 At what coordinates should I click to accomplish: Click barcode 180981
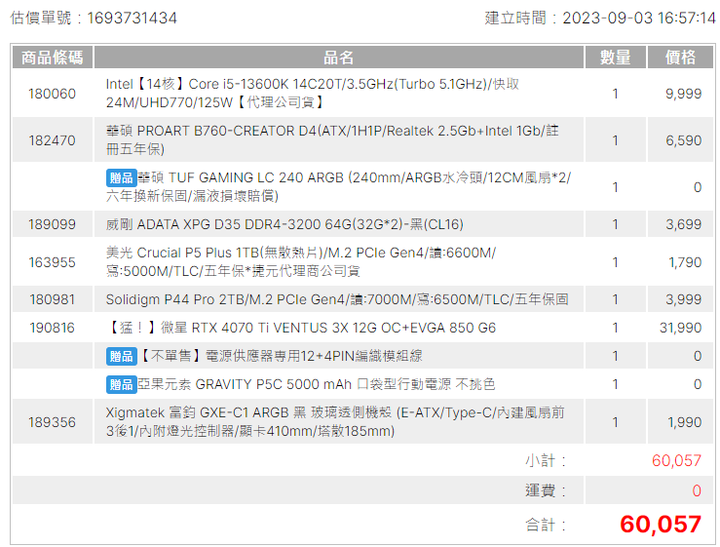click(x=52, y=300)
